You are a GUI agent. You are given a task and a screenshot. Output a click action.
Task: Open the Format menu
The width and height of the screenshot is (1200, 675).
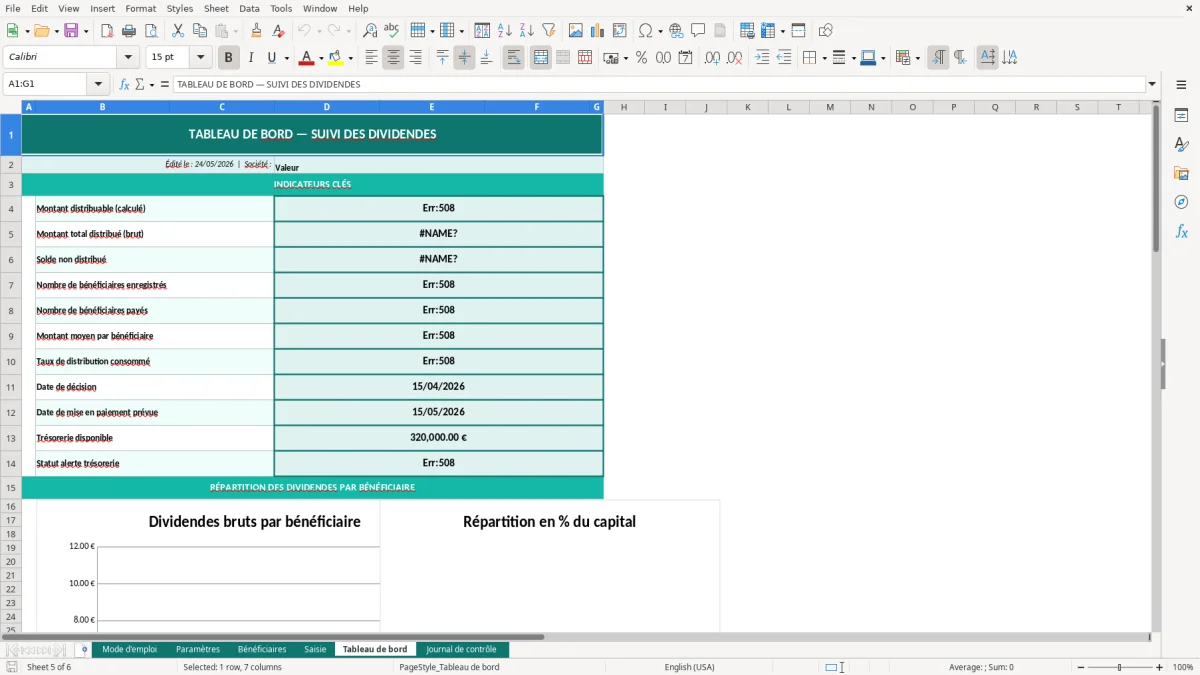coord(141,8)
